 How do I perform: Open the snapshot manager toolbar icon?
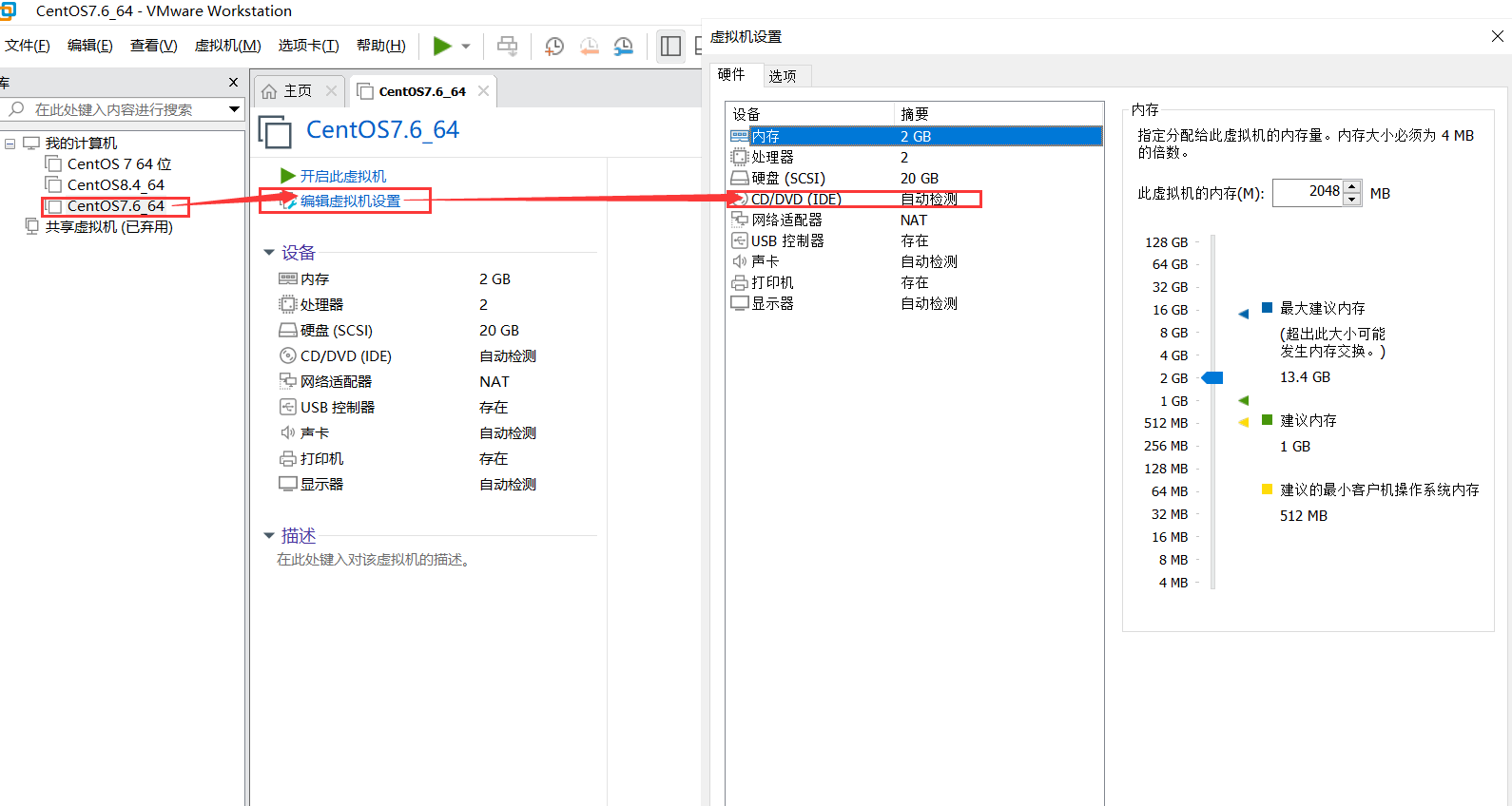coord(624,46)
